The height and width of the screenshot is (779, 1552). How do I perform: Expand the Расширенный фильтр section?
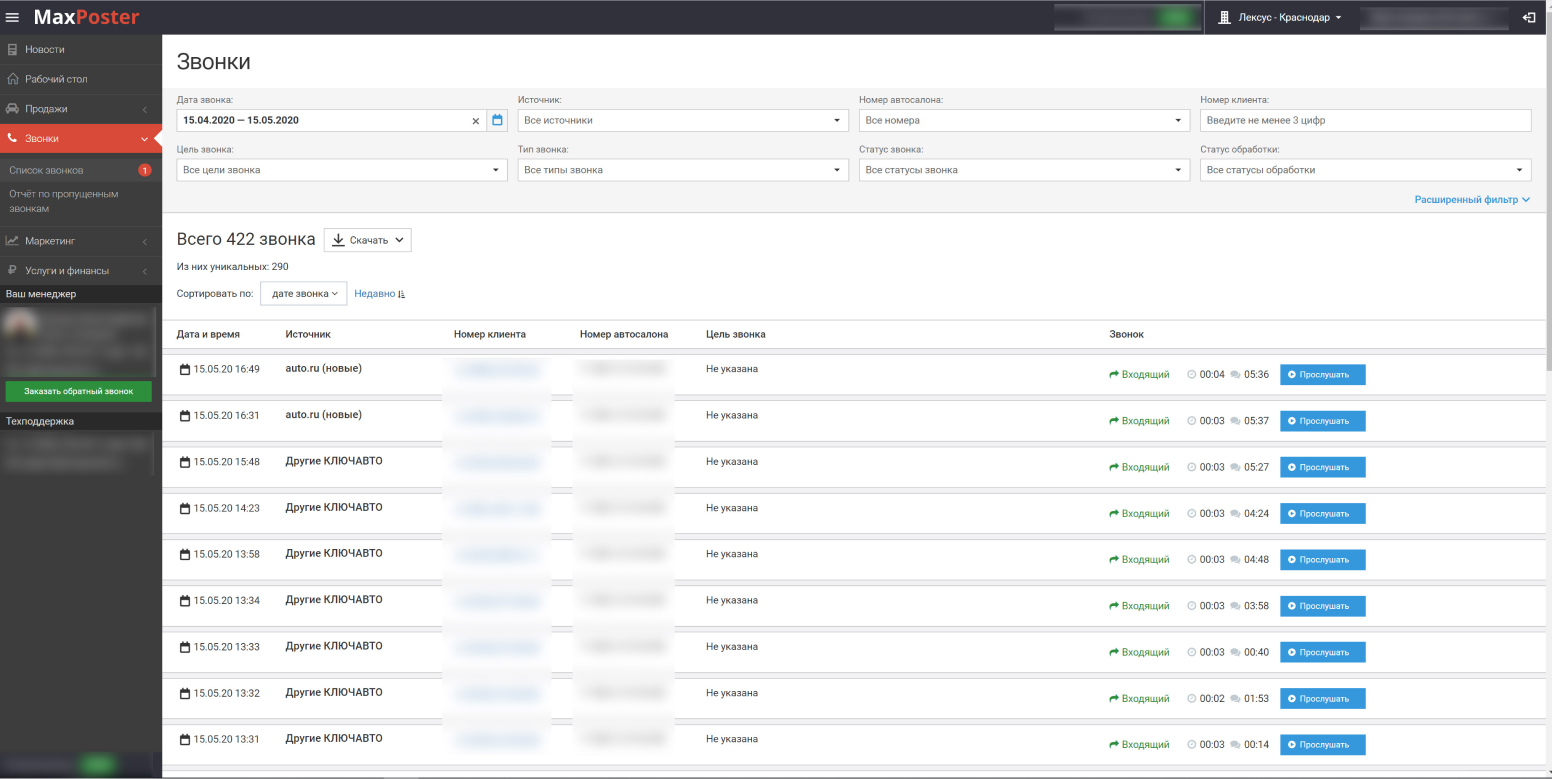[1472, 200]
